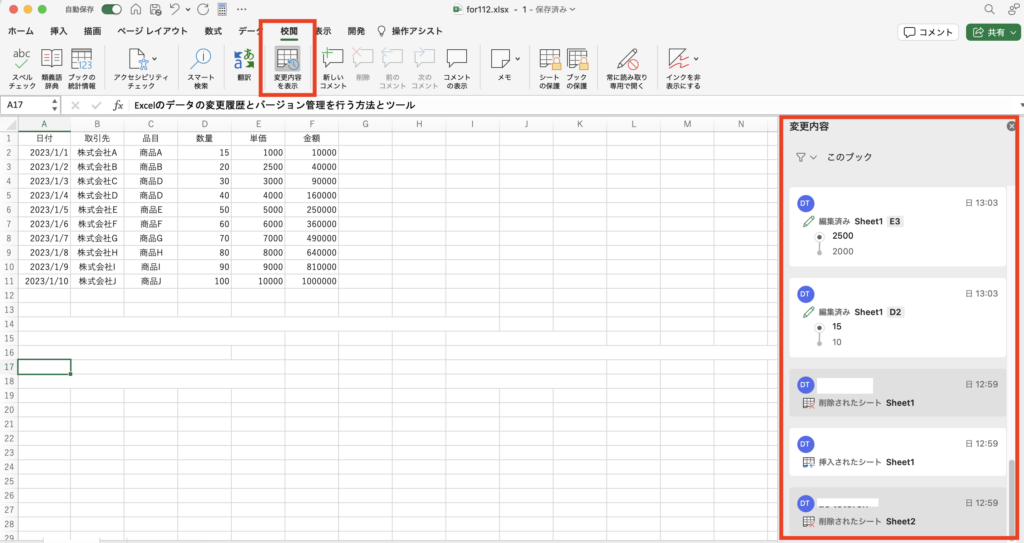Viewport: 1024px width, 543px height.
Task: Open the undo history dropdown arrow
Action: [188, 10]
